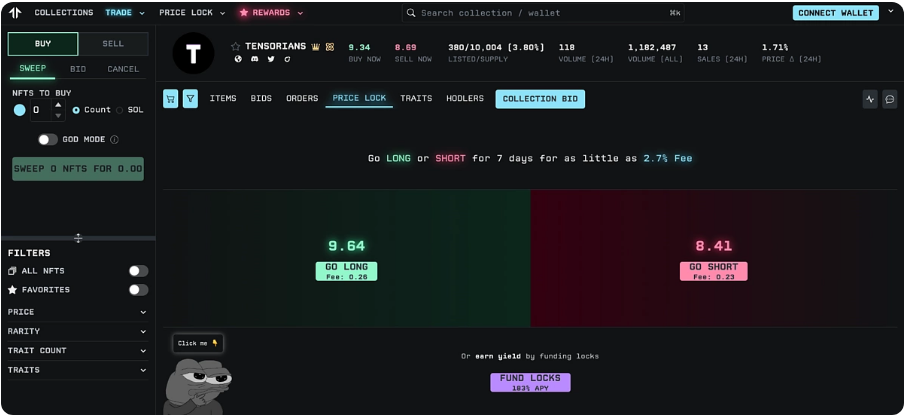This screenshot has width=904, height=416.
Task: Select the BID sub-tab
Action: click(x=78, y=69)
